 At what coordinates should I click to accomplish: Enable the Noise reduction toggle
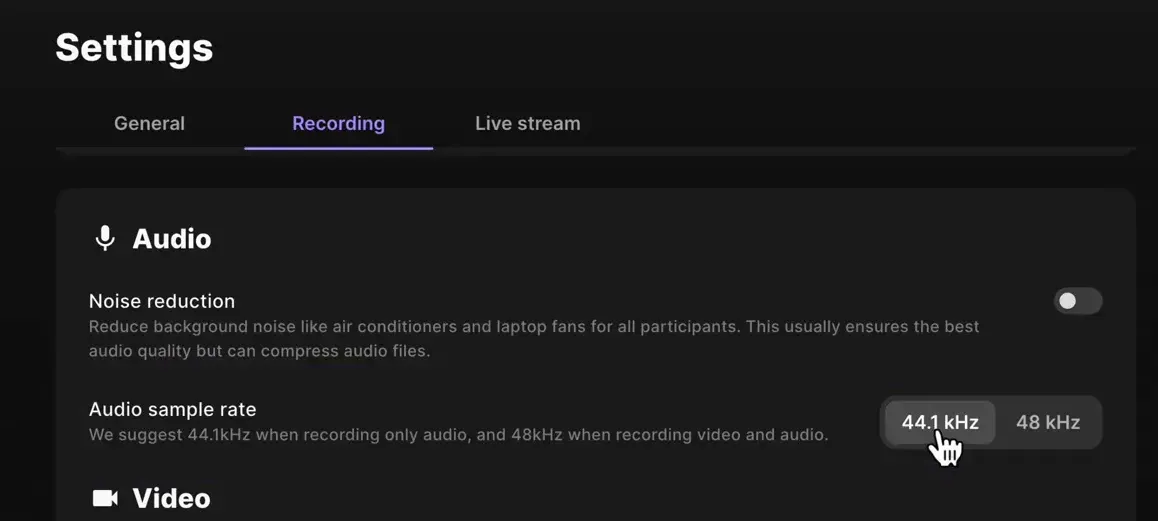(x=1077, y=301)
